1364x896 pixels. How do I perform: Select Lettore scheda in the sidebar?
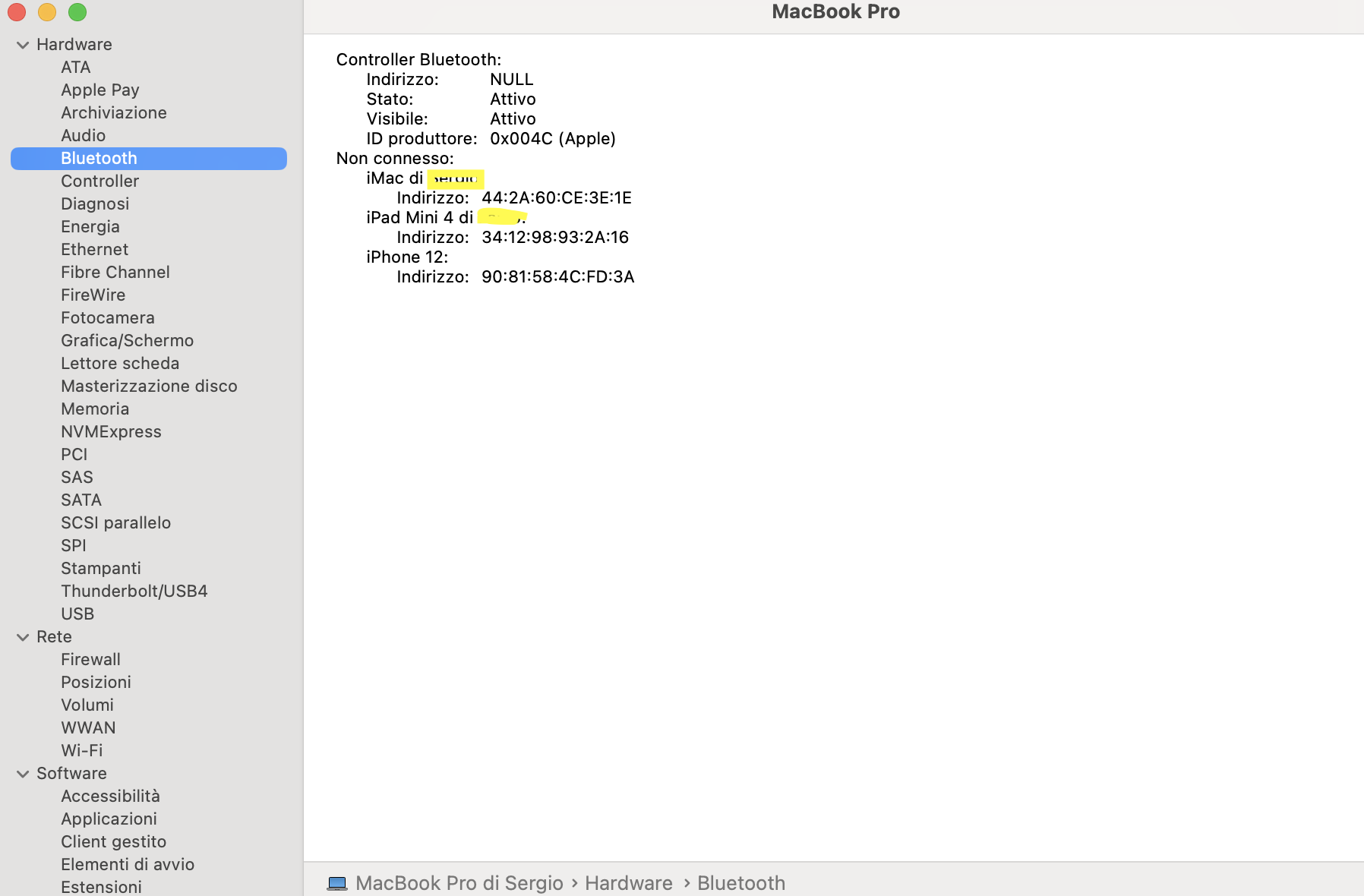tap(120, 364)
